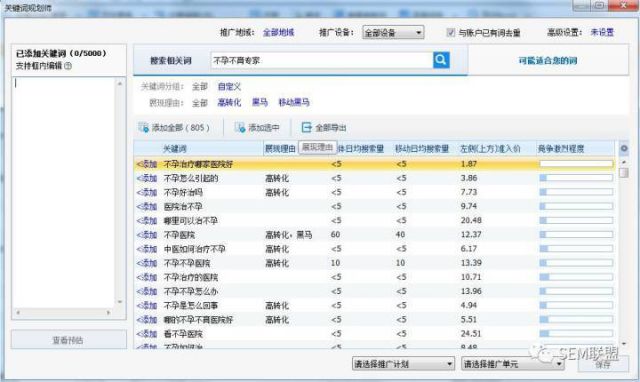Filter display reason by 移动黑马
The image size is (640, 382).
pyautogui.click(x=294, y=102)
